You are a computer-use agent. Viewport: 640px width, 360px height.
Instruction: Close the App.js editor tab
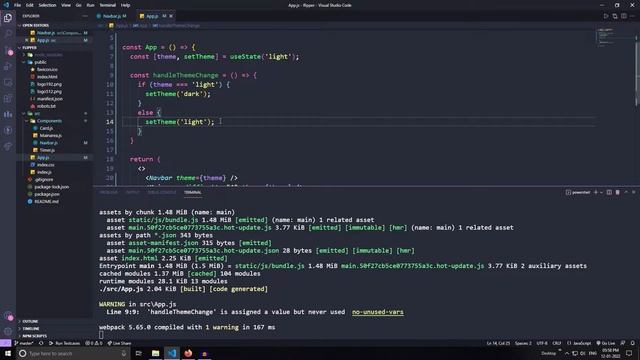coord(171,16)
